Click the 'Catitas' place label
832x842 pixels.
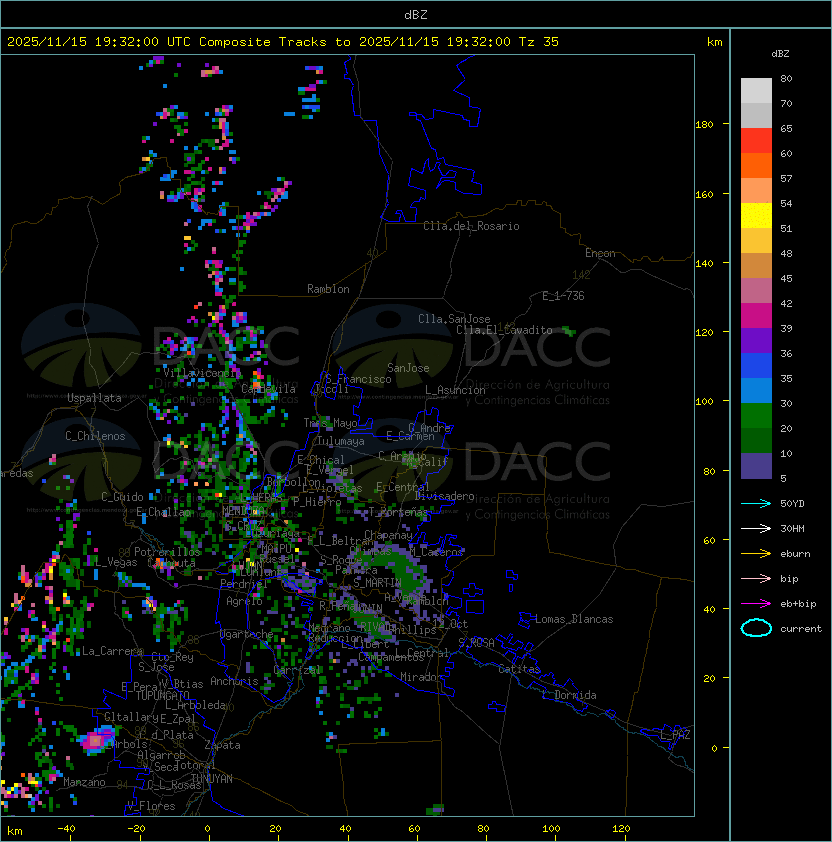pyautogui.click(x=519, y=669)
